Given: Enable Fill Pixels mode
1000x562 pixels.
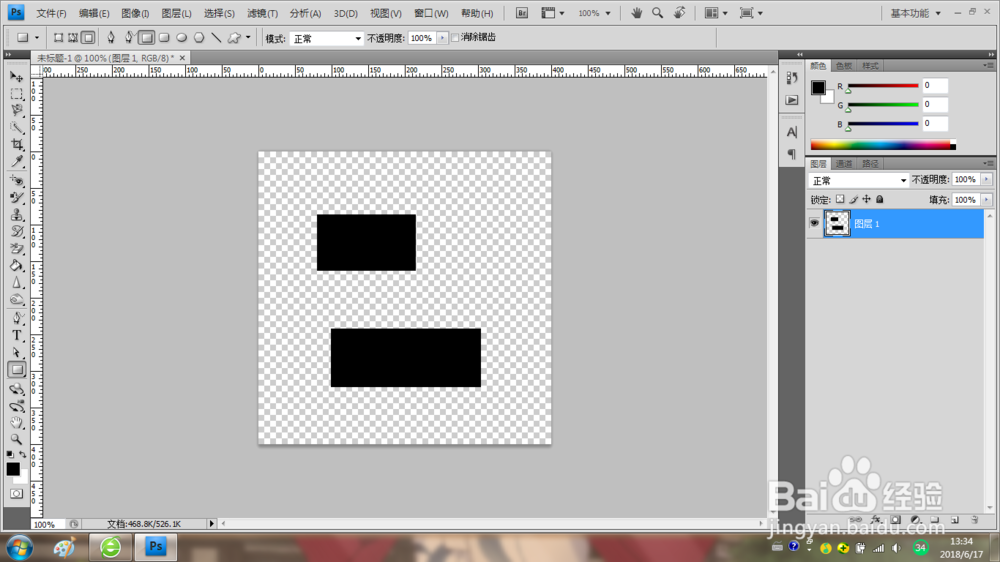Looking at the screenshot, I should pos(88,38).
